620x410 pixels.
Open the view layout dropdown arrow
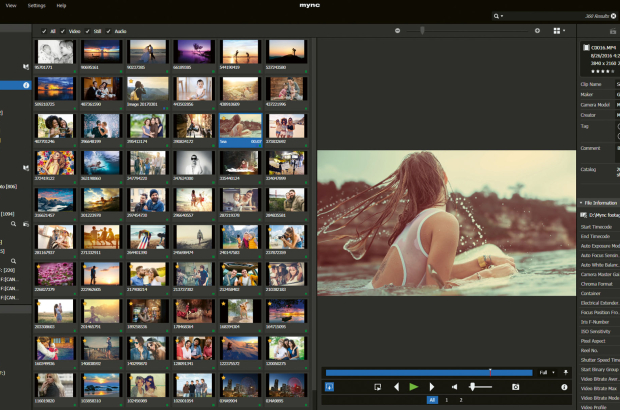(564, 30)
